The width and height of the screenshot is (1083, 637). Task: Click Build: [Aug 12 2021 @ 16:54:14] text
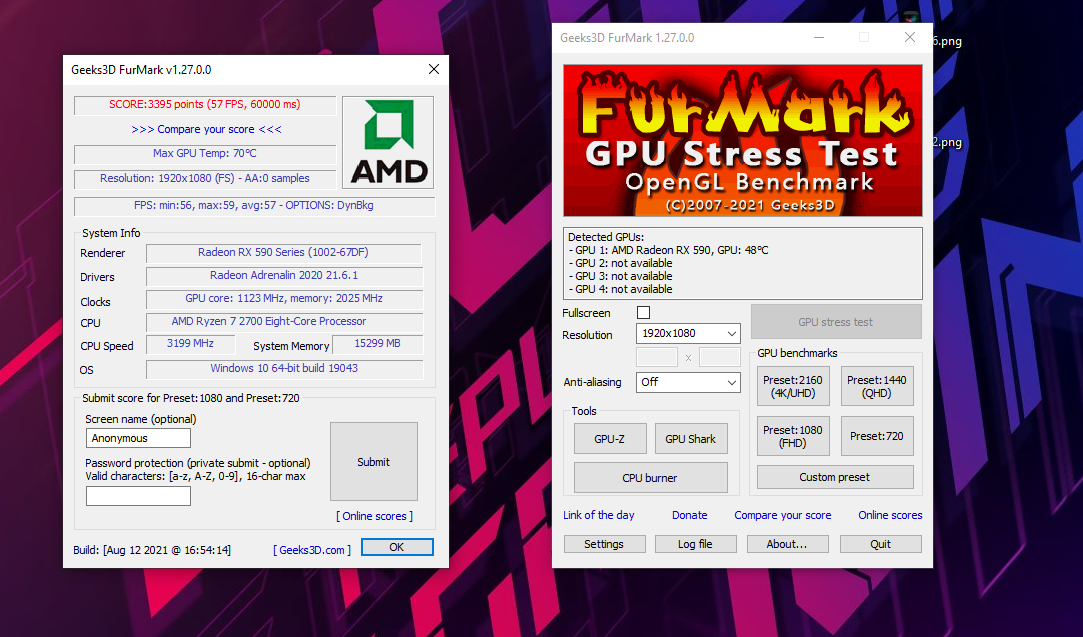click(152, 550)
